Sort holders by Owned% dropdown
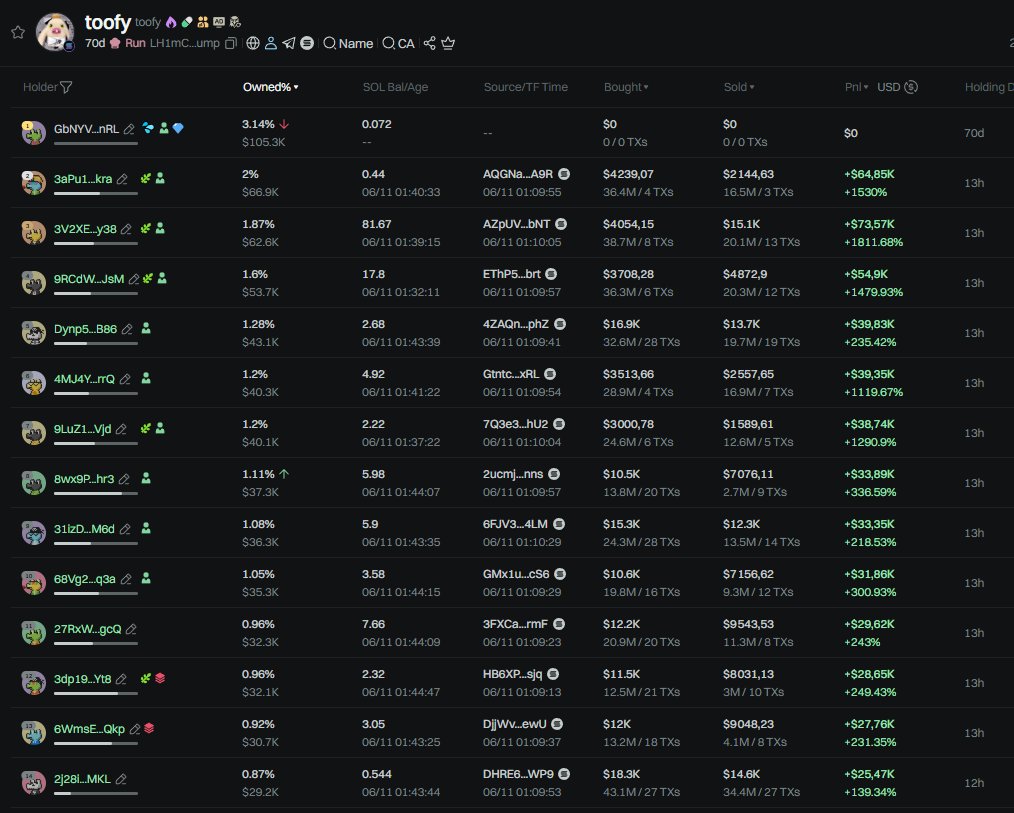 point(270,87)
